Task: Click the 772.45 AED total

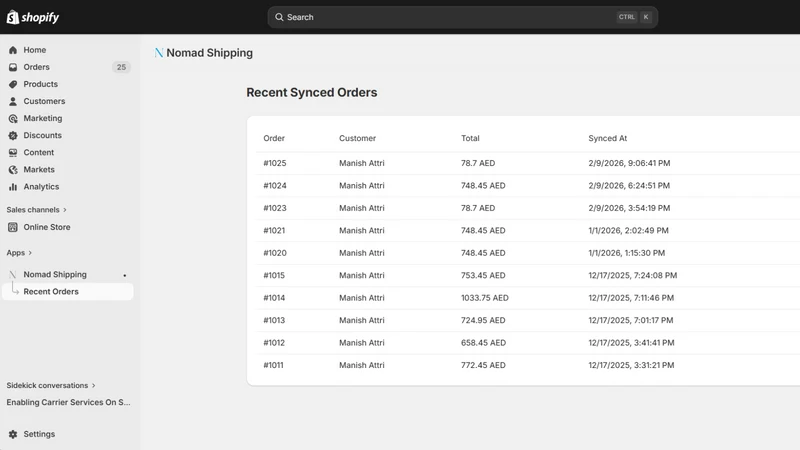Action: click(x=483, y=365)
